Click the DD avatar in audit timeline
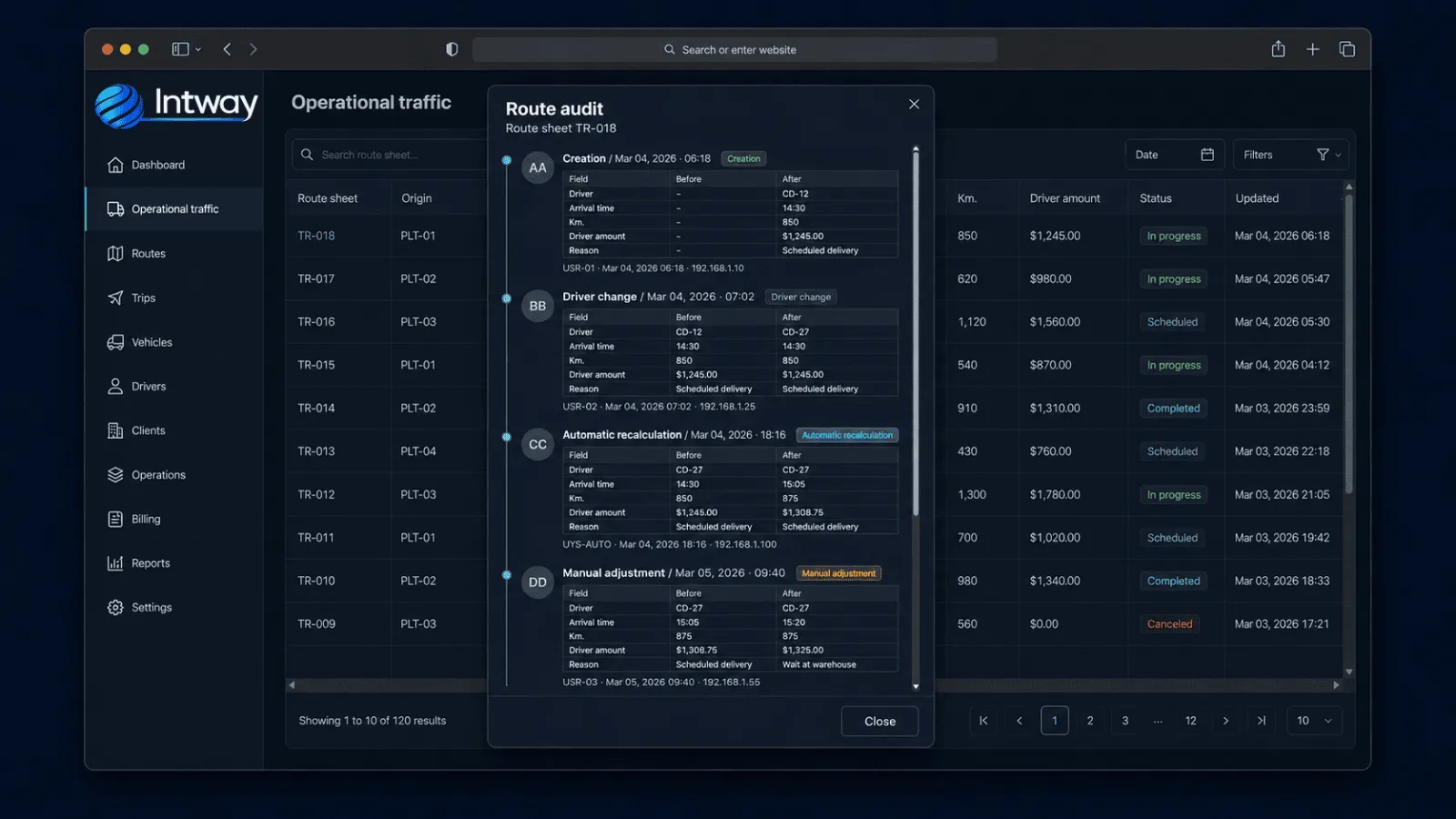This screenshot has height=819, width=1456. point(538,582)
